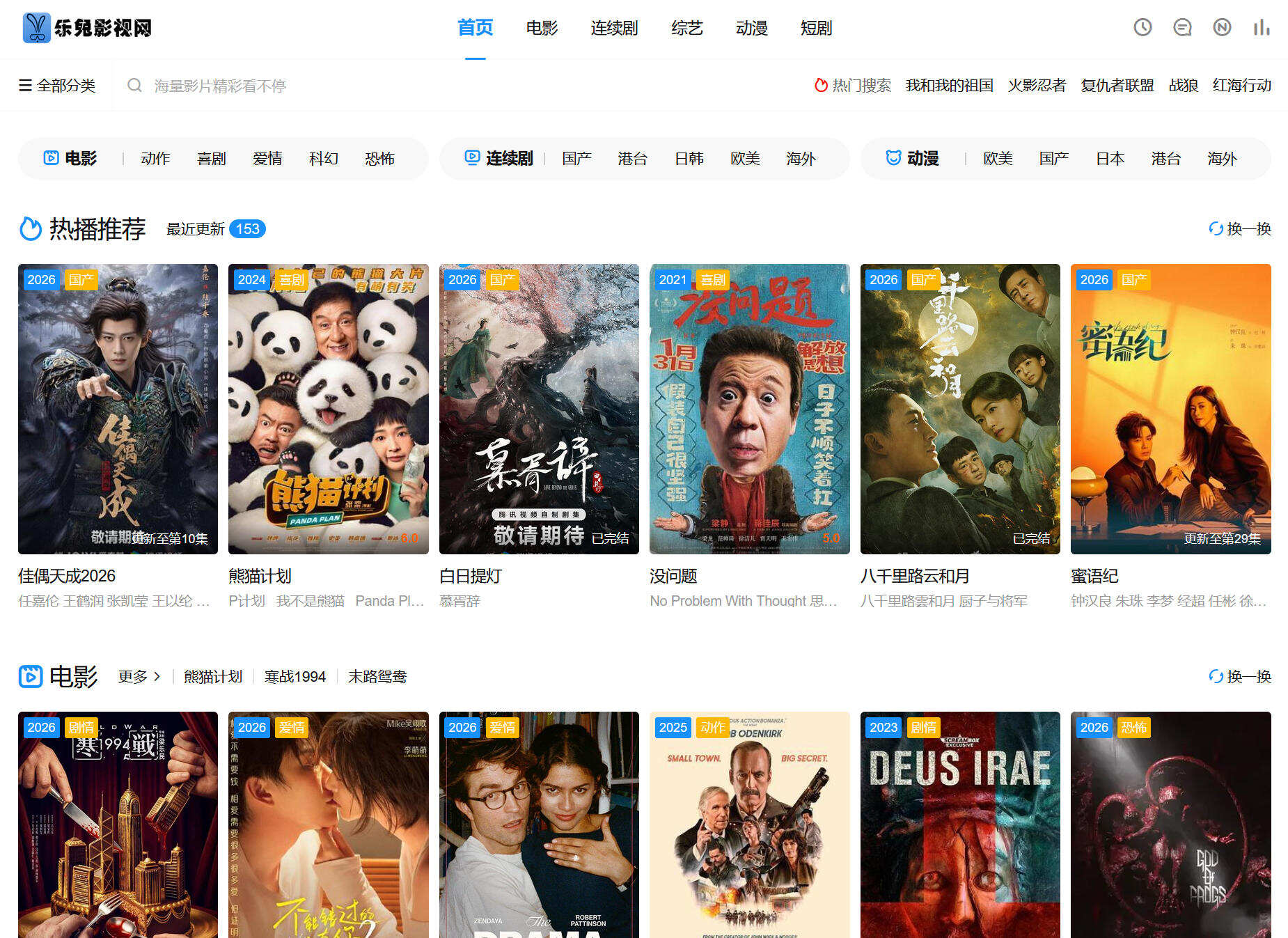Expand 更多 in the 电影 section
This screenshot has height=938, width=1288.
(x=139, y=676)
